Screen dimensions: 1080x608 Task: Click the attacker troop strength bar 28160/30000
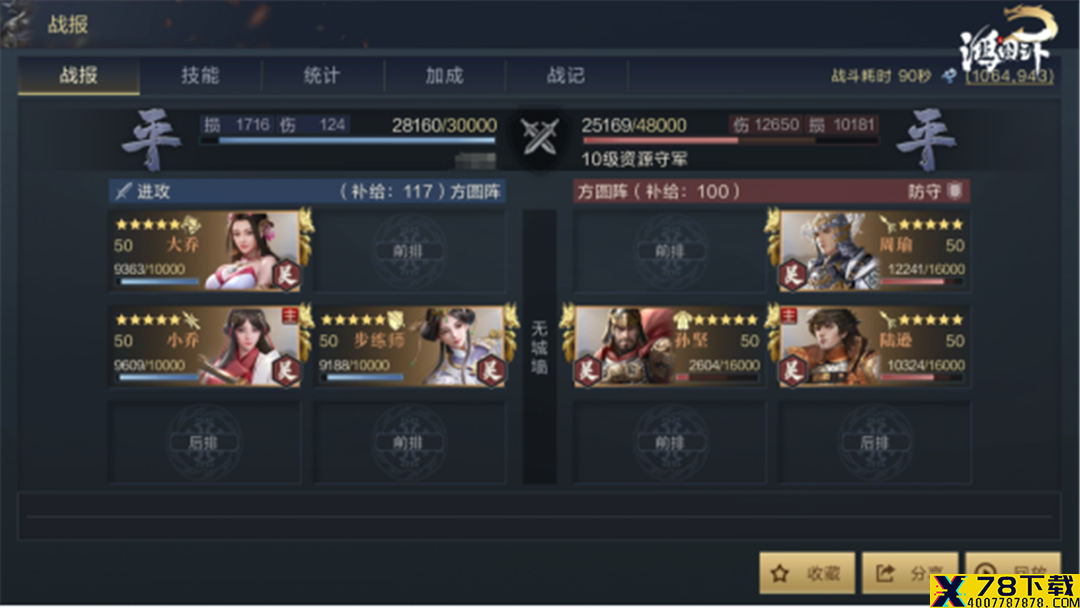tap(356, 140)
